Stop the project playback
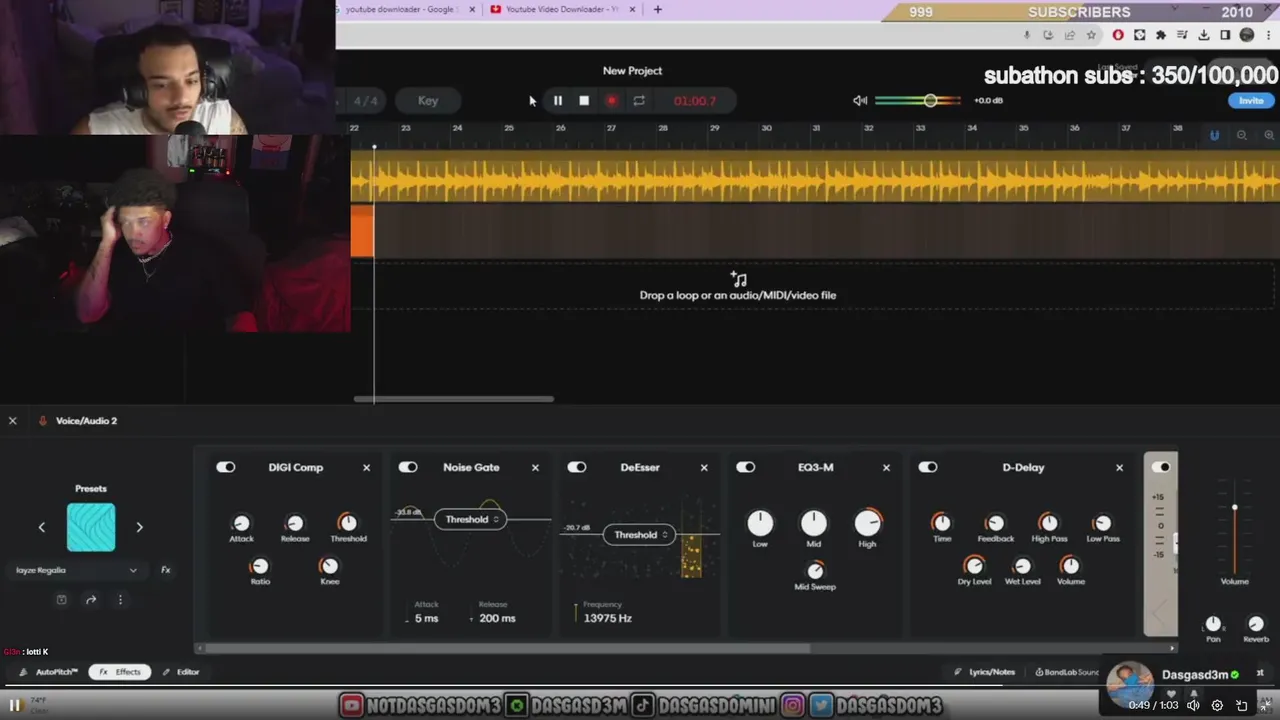Viewport: 1280px width, 720px height. click(584, 101)
